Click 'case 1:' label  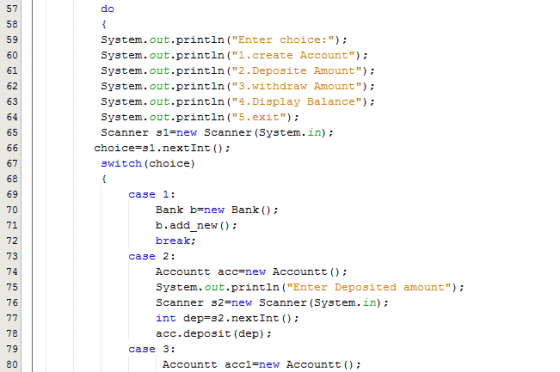[x=152, y=195]
